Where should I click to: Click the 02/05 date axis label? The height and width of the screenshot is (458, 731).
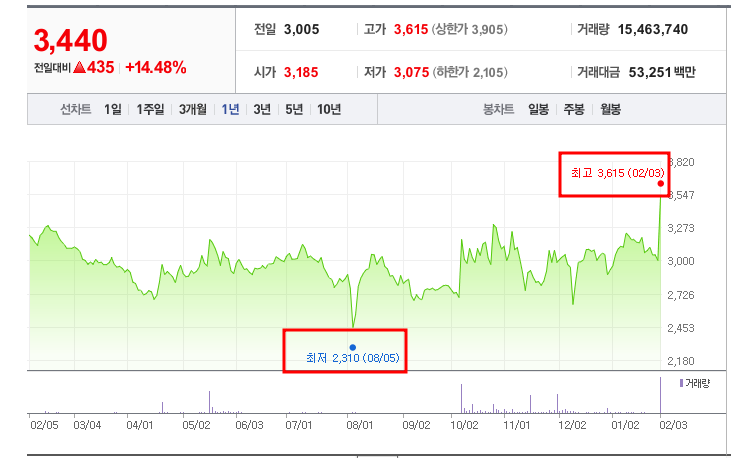[x=44, y=425]
